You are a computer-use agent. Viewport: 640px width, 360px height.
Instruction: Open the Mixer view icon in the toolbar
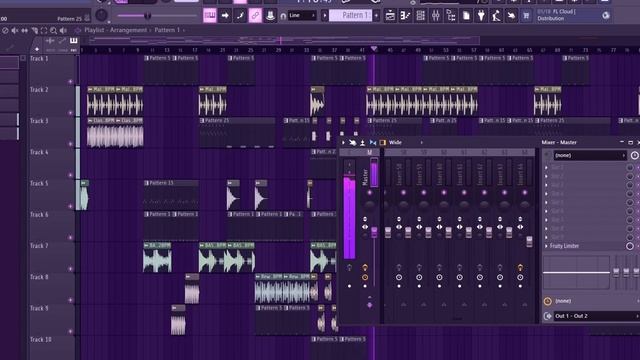click(x=436, y=16)
